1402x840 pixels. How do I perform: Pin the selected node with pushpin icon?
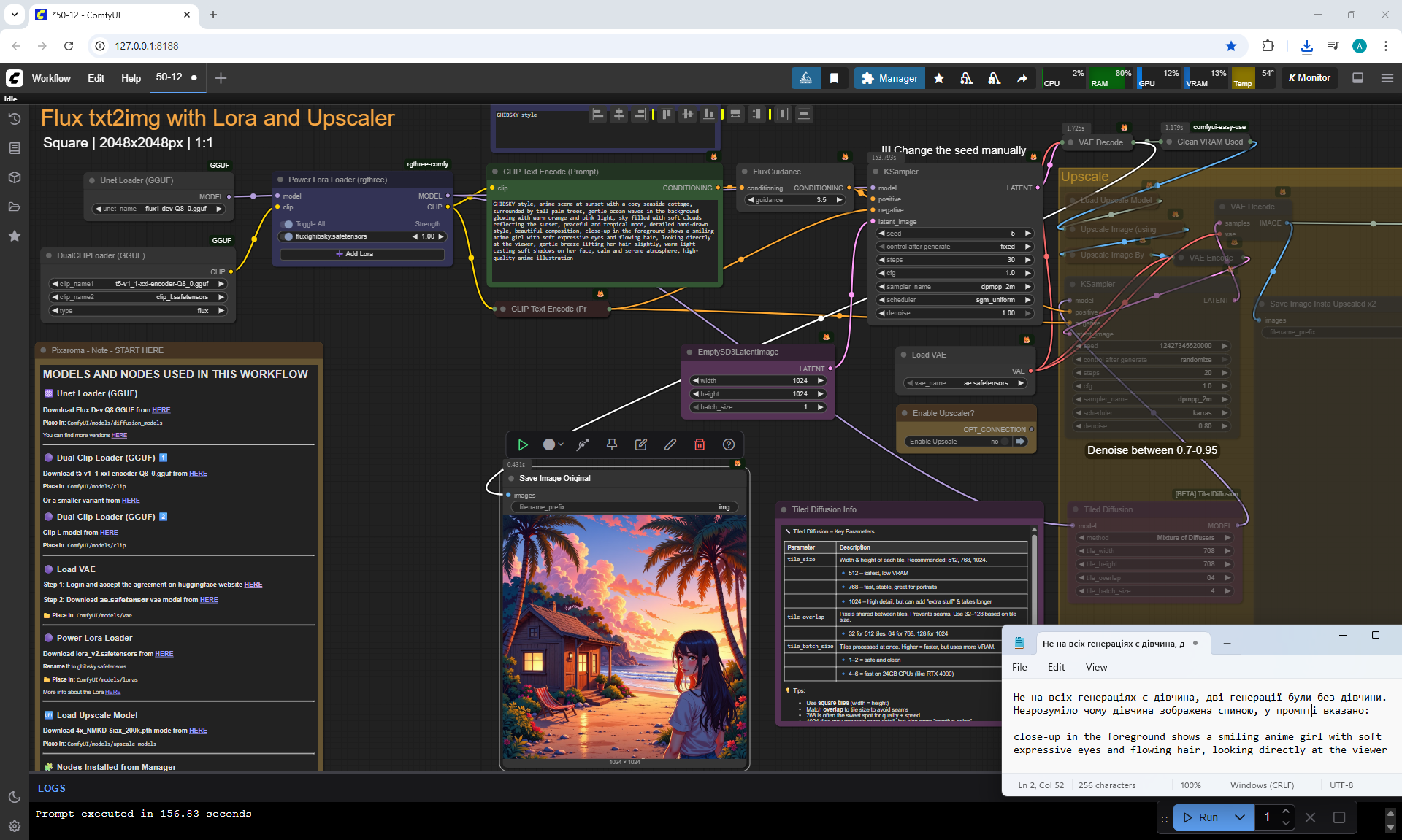click(x=612, y=444)
